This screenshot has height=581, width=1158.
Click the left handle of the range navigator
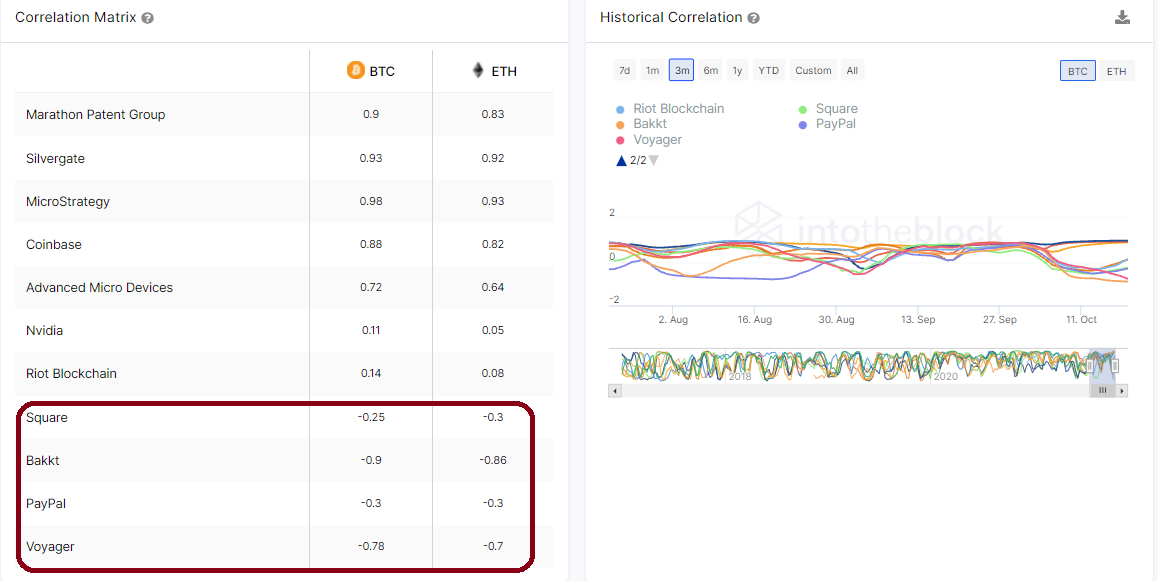click(x=1089, y=365)
